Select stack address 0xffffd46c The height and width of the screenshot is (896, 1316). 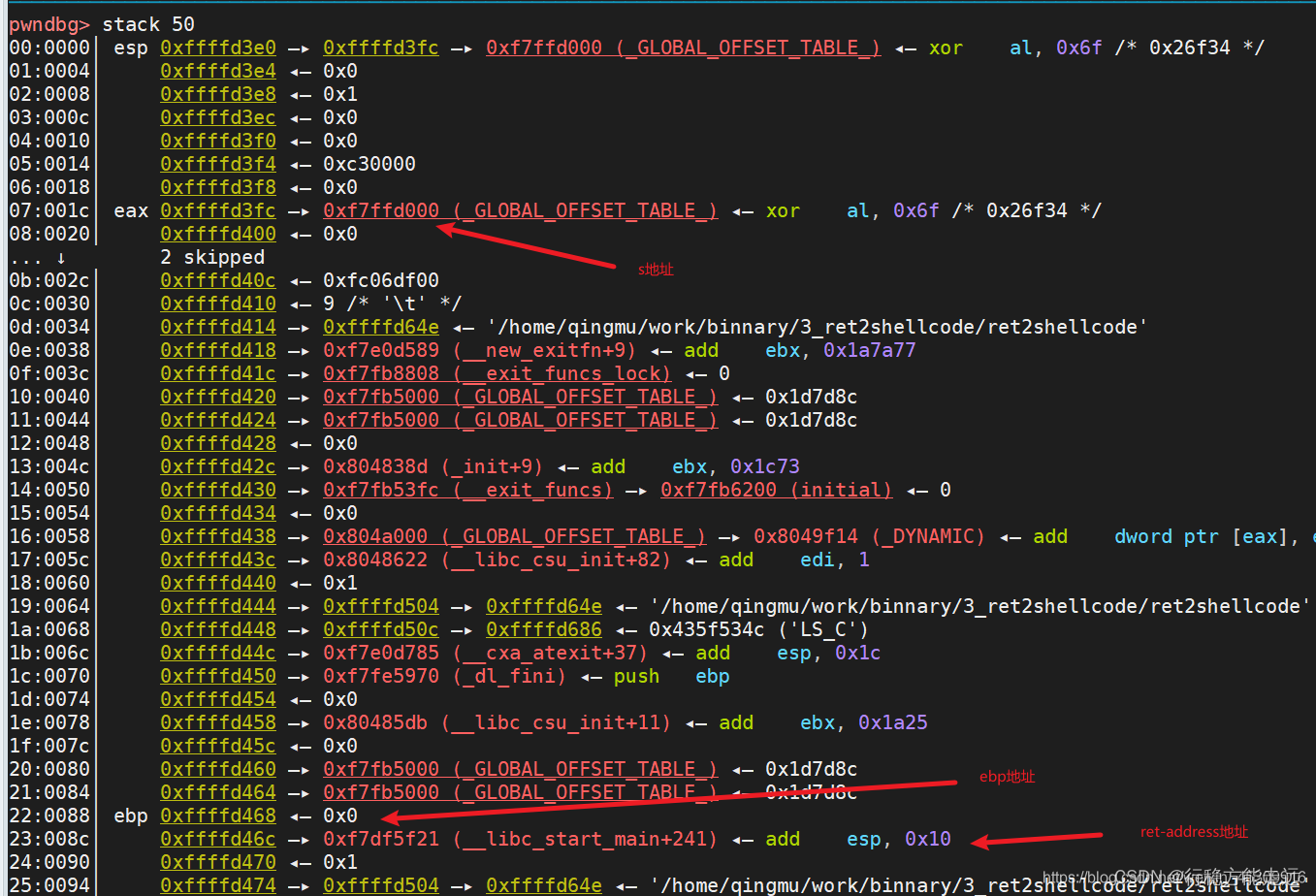click(x=218, y=839)
